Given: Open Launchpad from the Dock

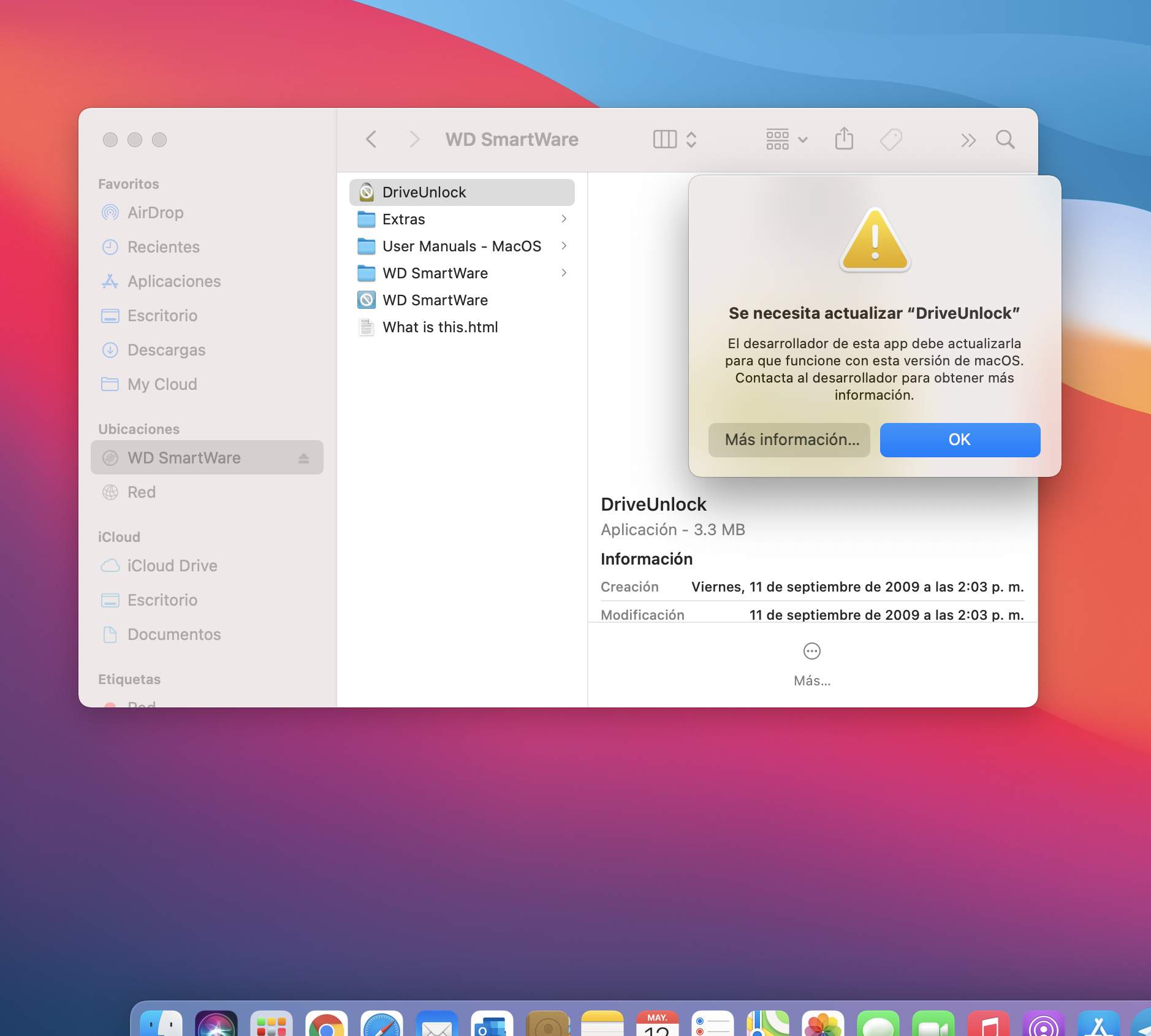Looking at the screenshot, I should point(272,1024).
